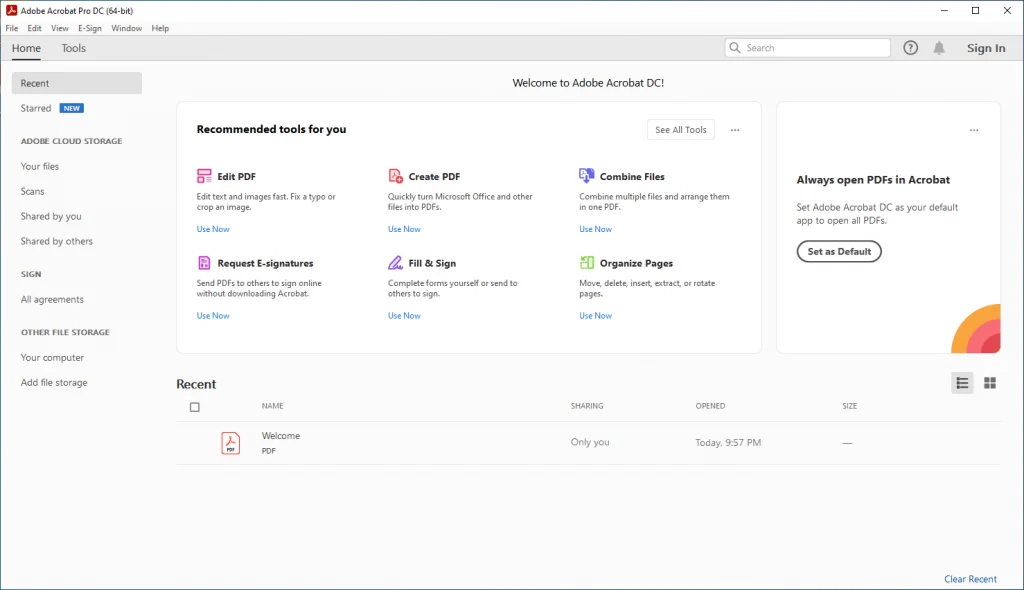This screenshot has height=590, width=1024.
Task: Open the Window menu
Action: pos(126,28)
